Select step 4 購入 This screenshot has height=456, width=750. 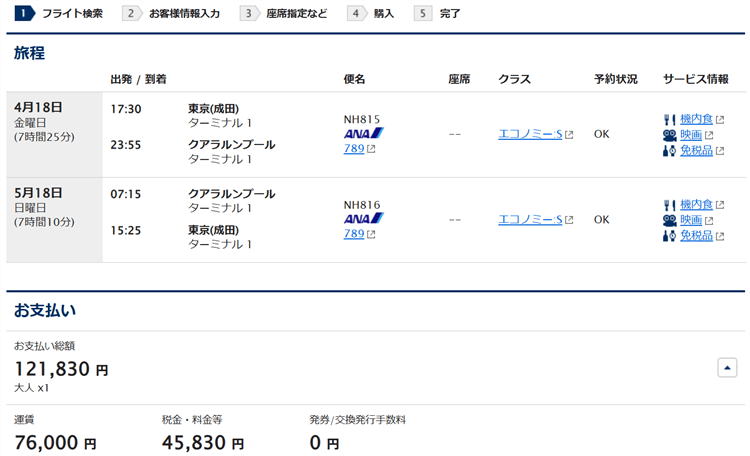pyautogui.click(x=372, y=14)
